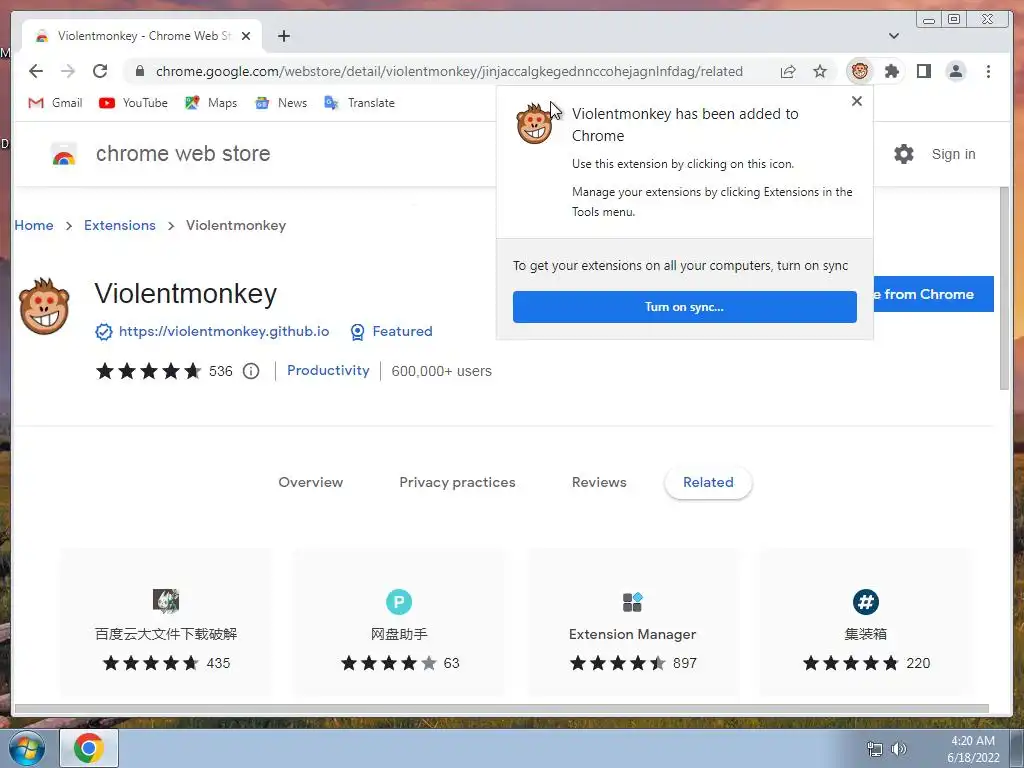1024x768 pixels.
Task: Click the horizontal page scrollbar
Action: click(502, 709)
